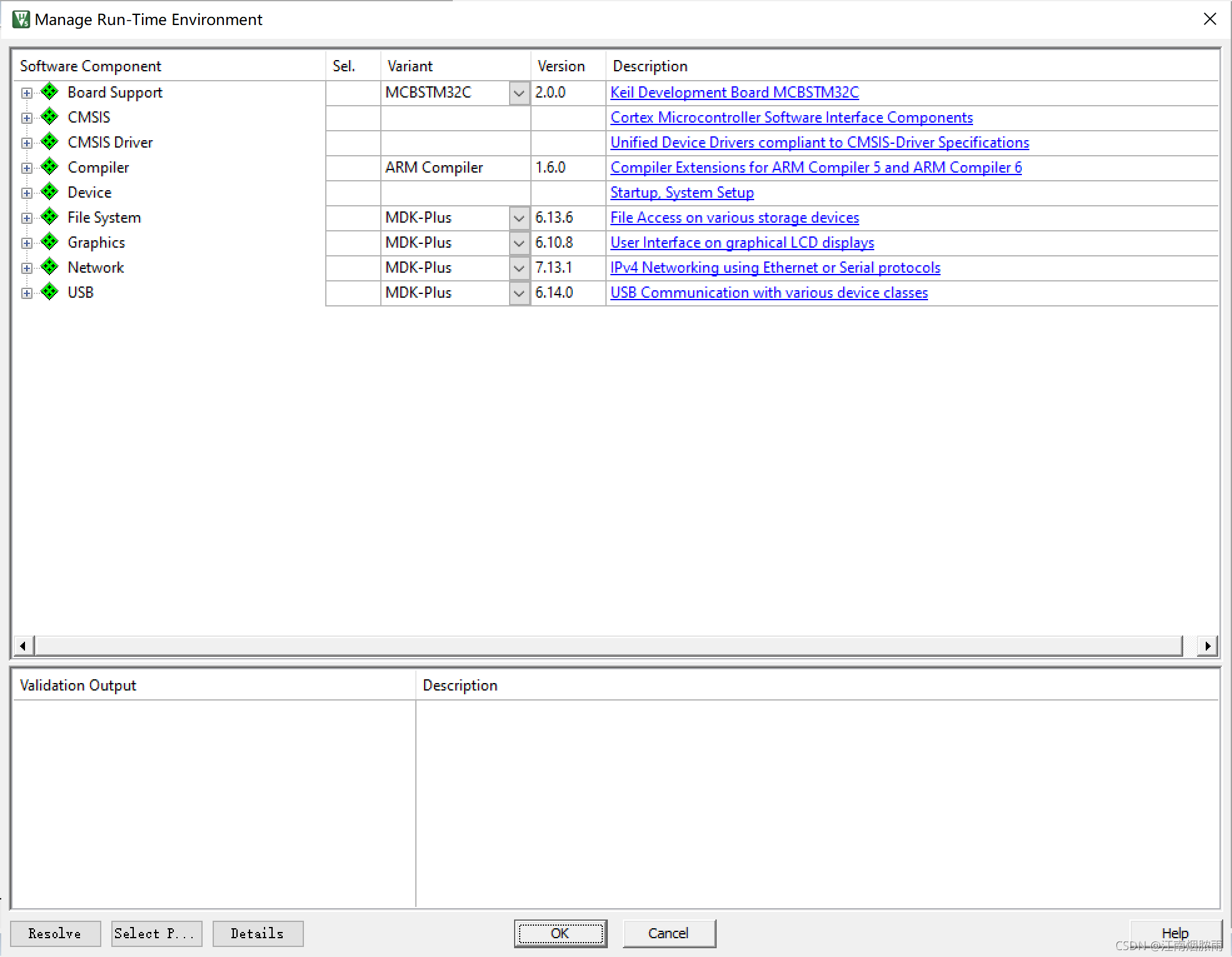Click the green component icon next to Graphics
This screenshot has width=1232, height=957.
pyautogui.click(x=49, y=242)
